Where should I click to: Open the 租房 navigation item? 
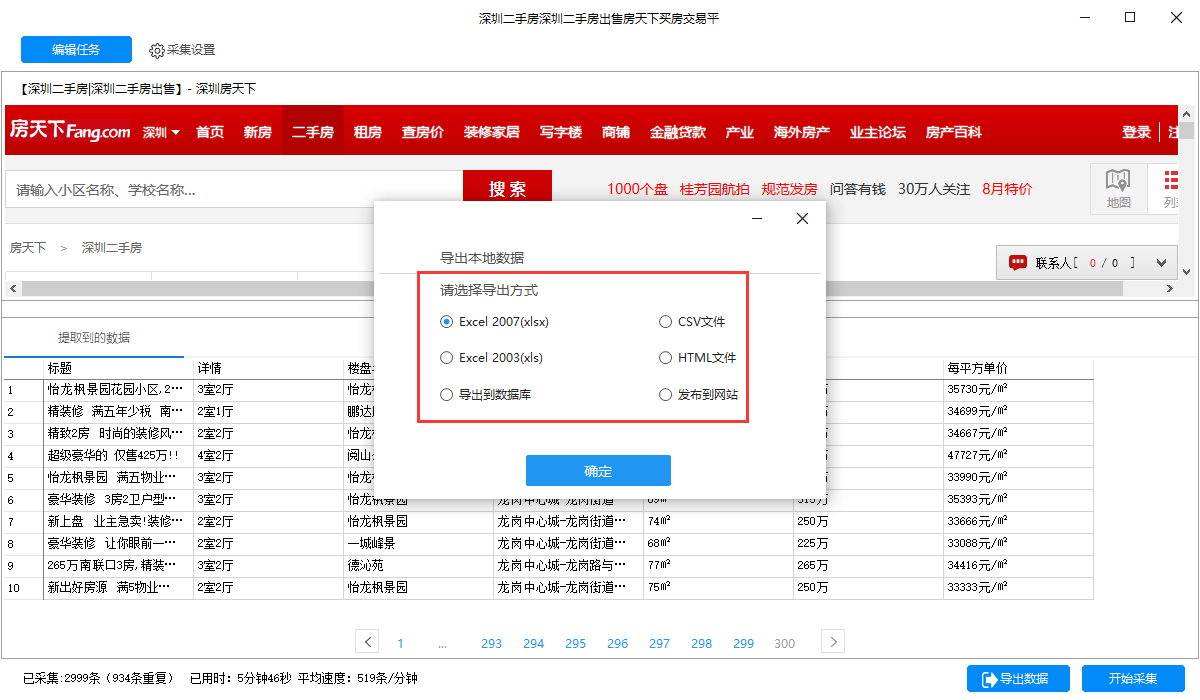367,132
